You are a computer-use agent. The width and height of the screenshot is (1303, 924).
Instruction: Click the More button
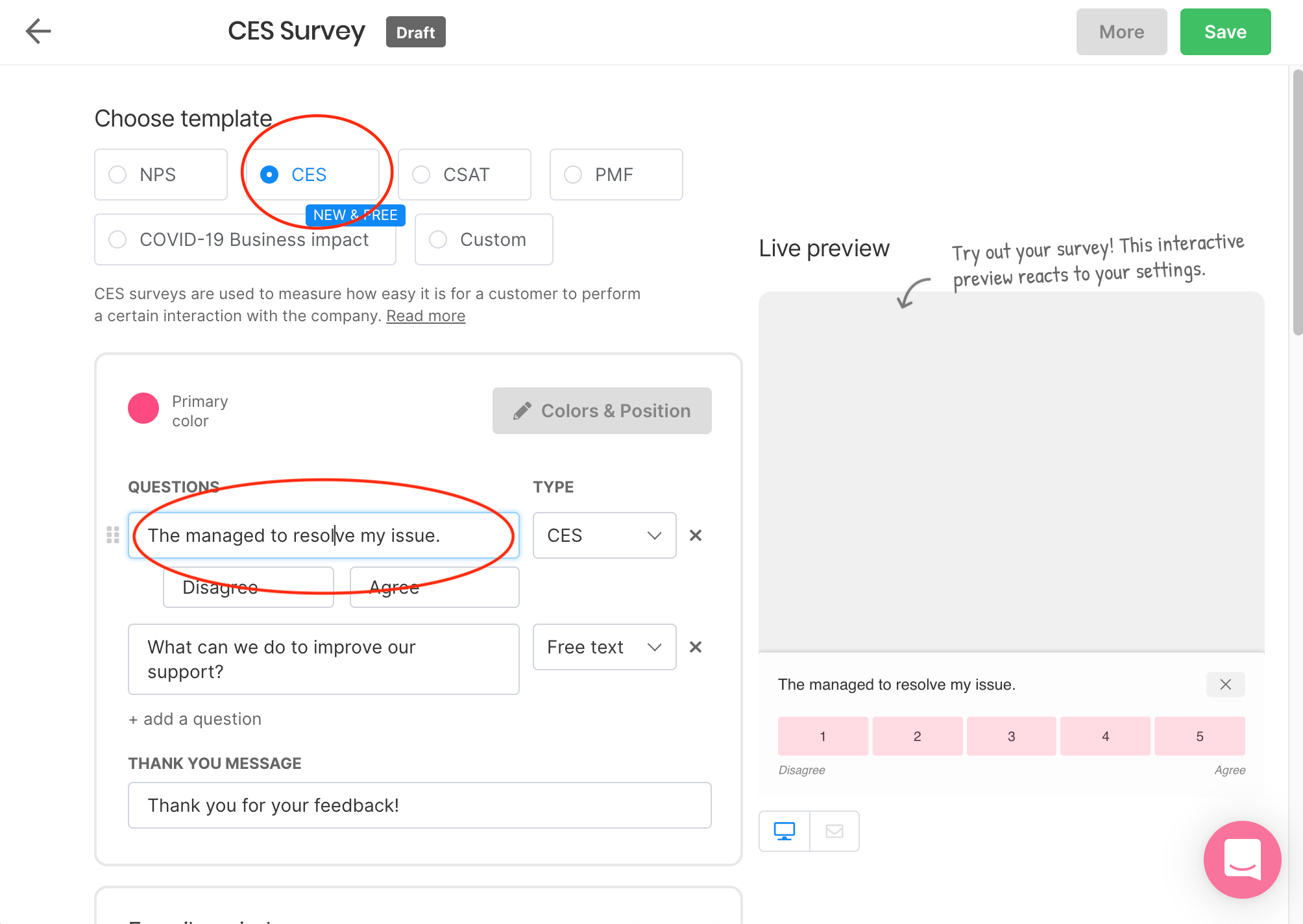1121,32
